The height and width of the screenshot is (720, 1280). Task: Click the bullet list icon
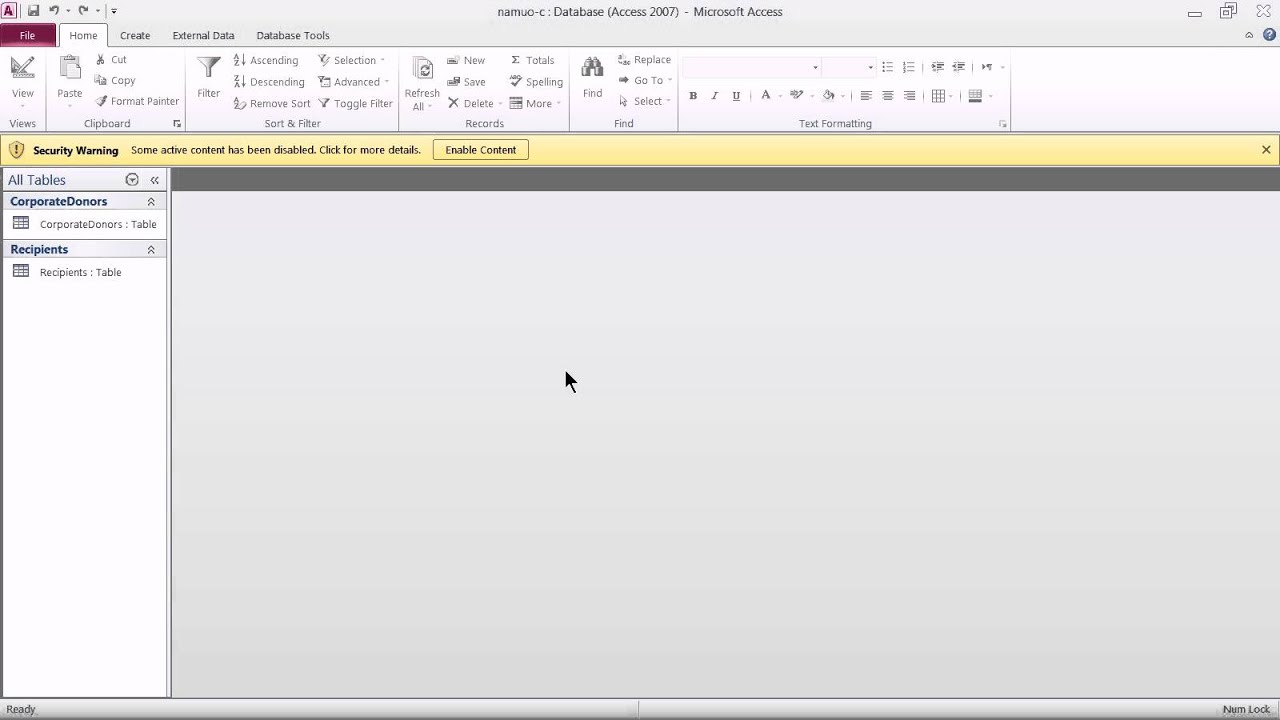[x=887, y=67]
